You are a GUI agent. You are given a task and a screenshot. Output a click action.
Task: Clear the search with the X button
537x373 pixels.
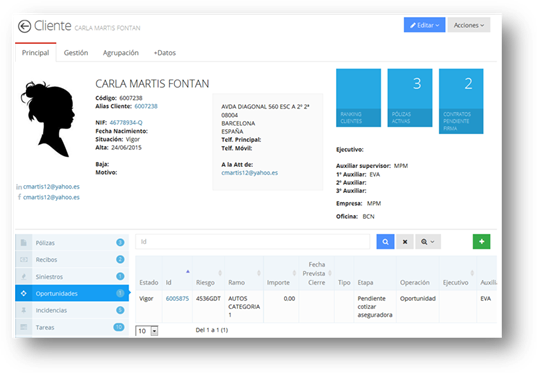(x=405, y=242)
